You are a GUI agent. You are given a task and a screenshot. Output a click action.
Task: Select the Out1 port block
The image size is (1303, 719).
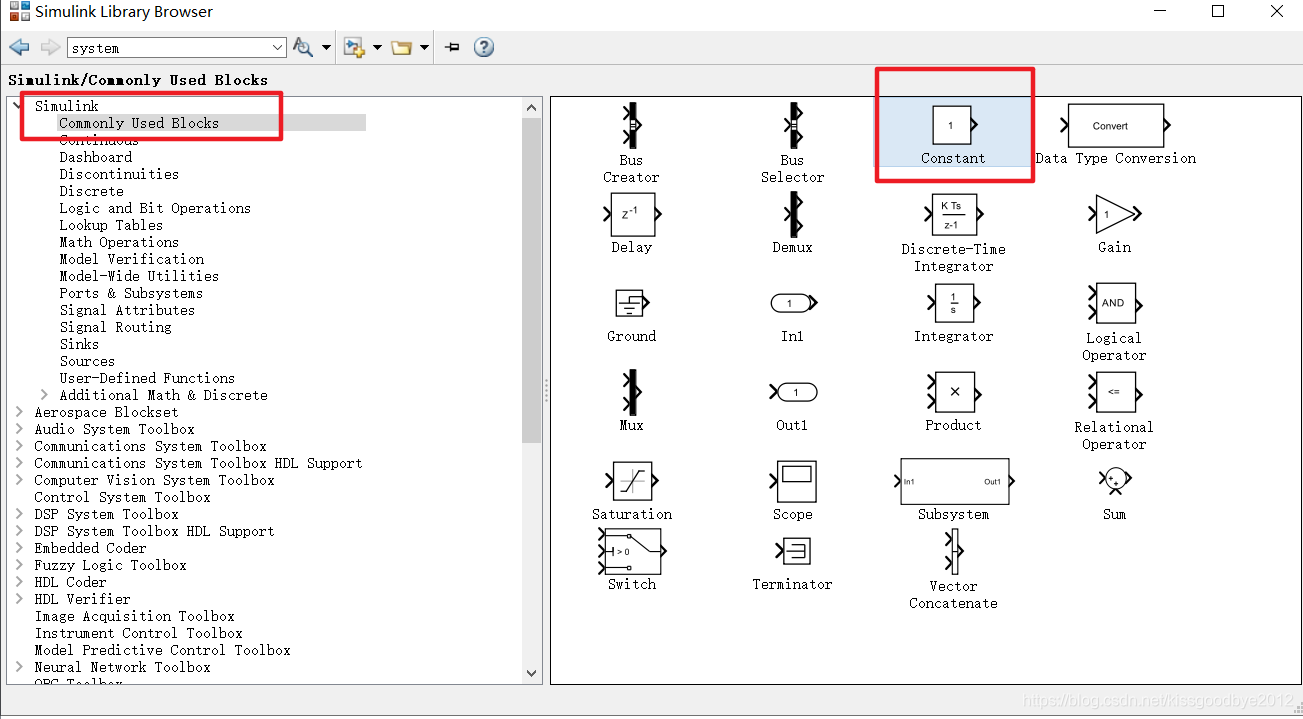click(792, 392)
